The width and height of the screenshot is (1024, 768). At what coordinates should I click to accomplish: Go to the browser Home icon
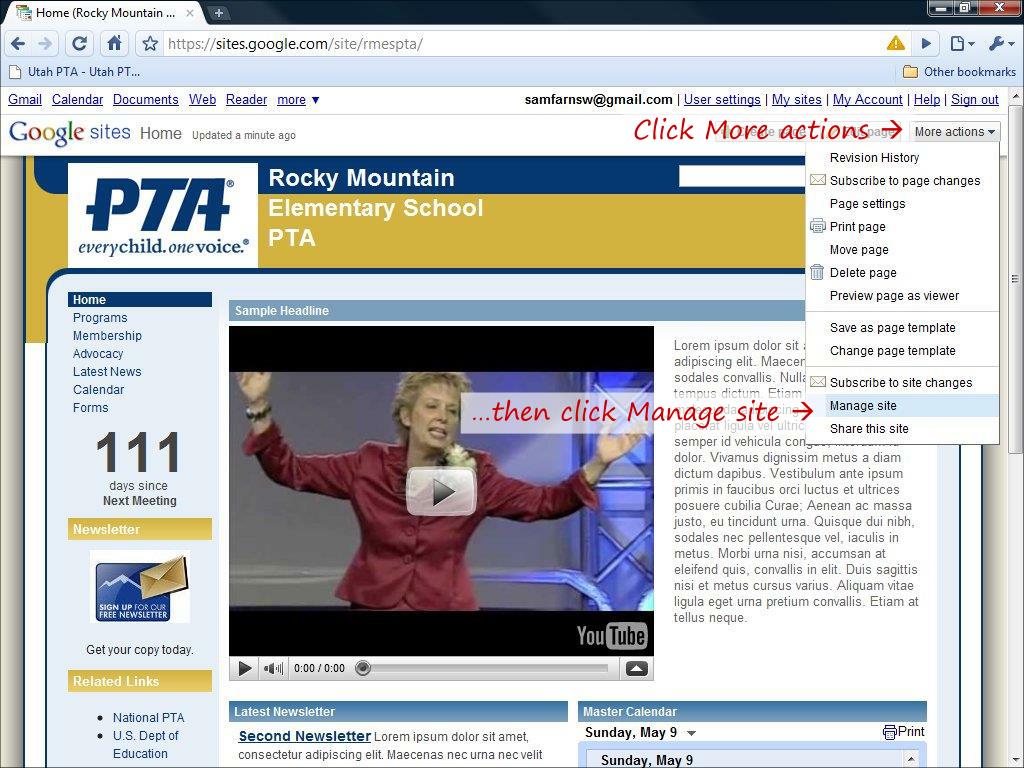click(x=114, y=44)
